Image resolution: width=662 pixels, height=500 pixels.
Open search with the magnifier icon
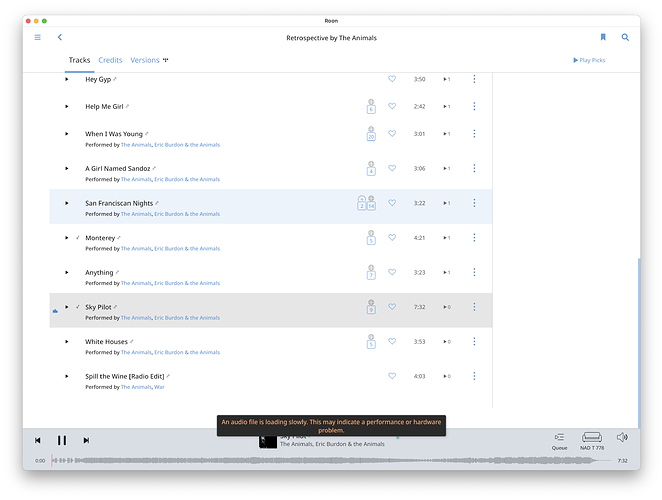tap(625, 37)
